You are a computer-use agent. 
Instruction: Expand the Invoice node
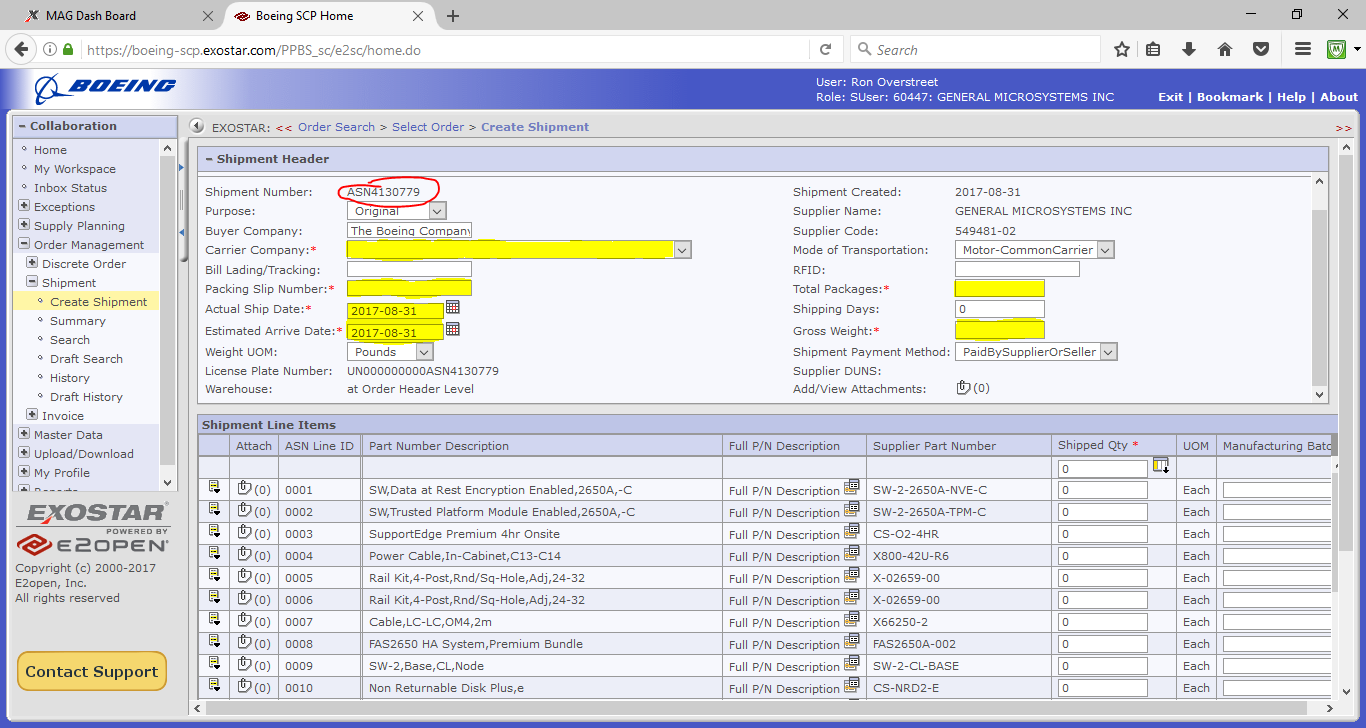32,415
